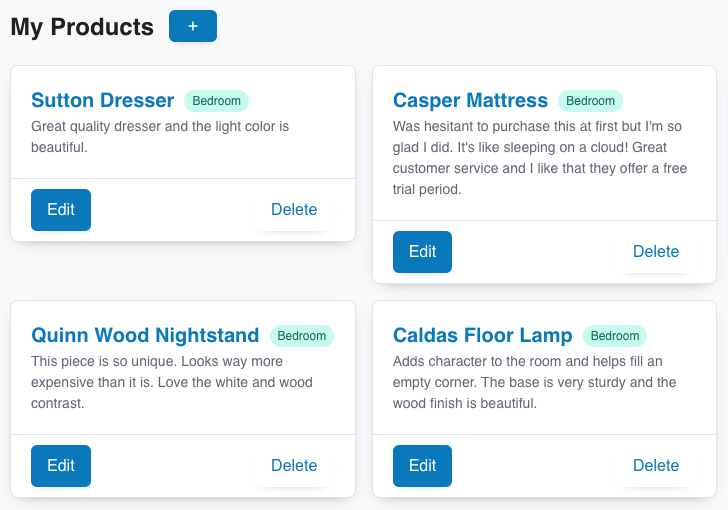
Task: Click Bedroom tag on Casper Mattress card
Action: pyautogui.click(x=590, y=101)
